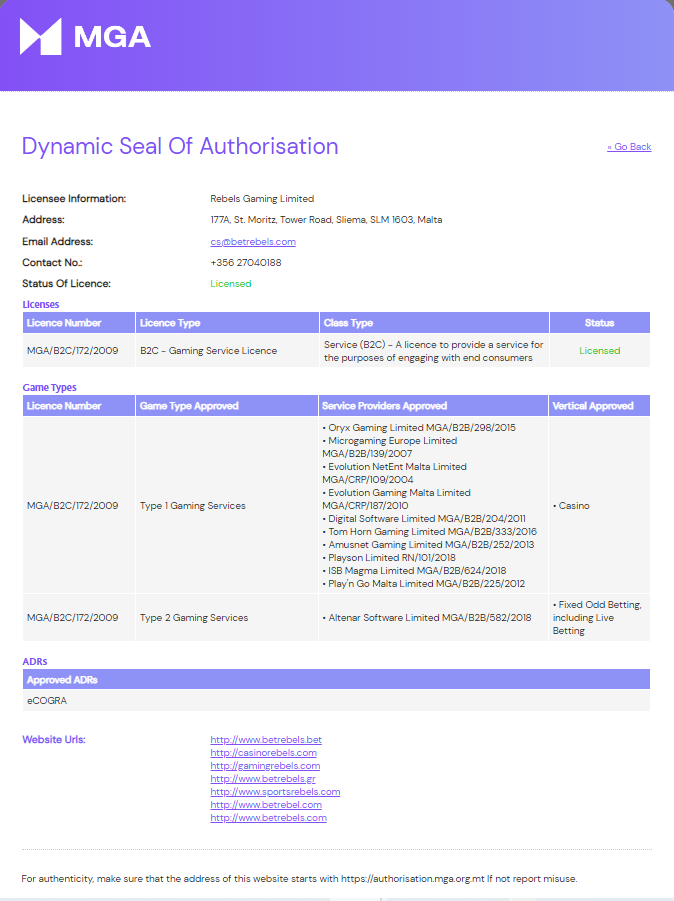Click the Website Urls label
The height and width of the screenshot is (901, 674).
click(x=54, y=740)
